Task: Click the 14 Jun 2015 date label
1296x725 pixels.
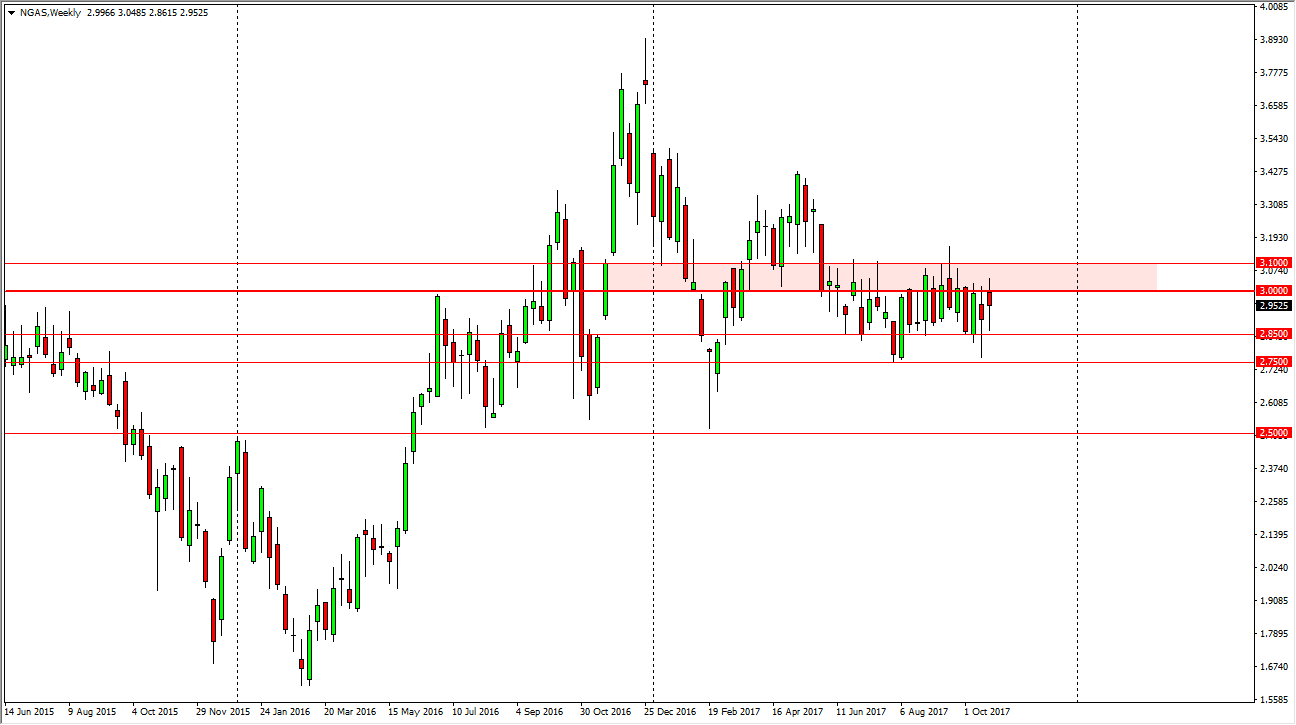Action: click(x=30, y=712)
